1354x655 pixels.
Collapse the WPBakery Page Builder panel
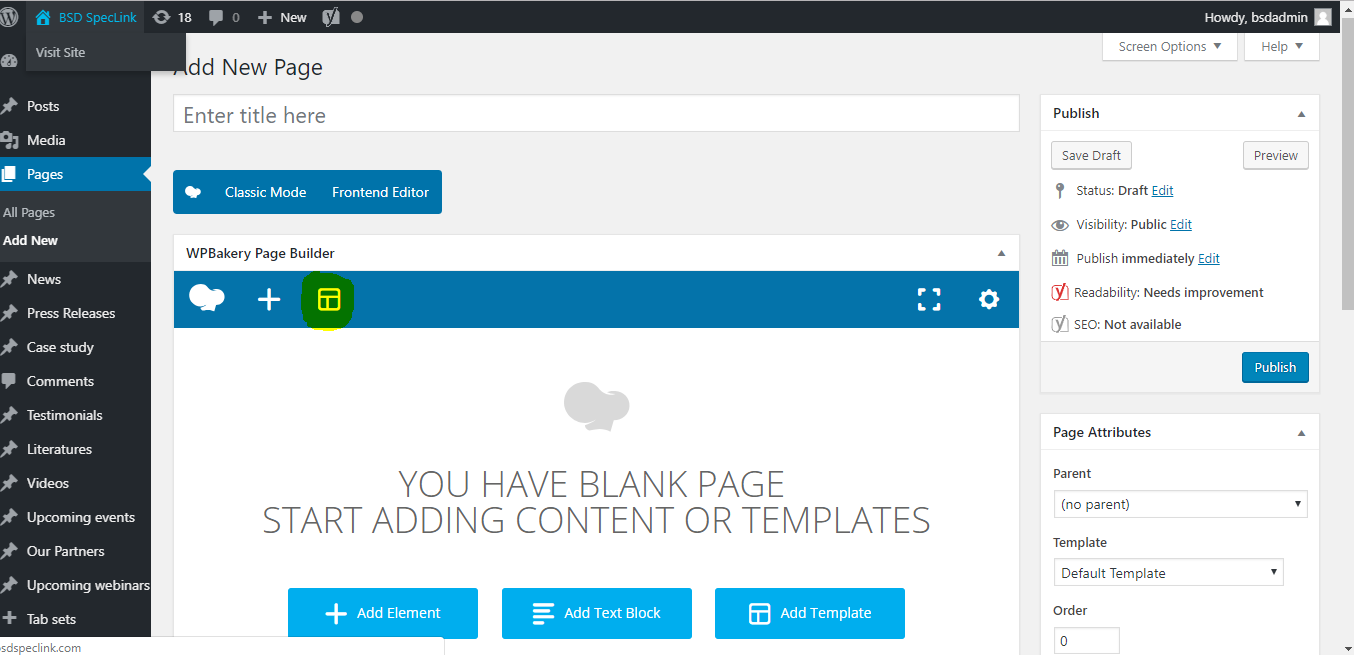(x=1001, y=254)
